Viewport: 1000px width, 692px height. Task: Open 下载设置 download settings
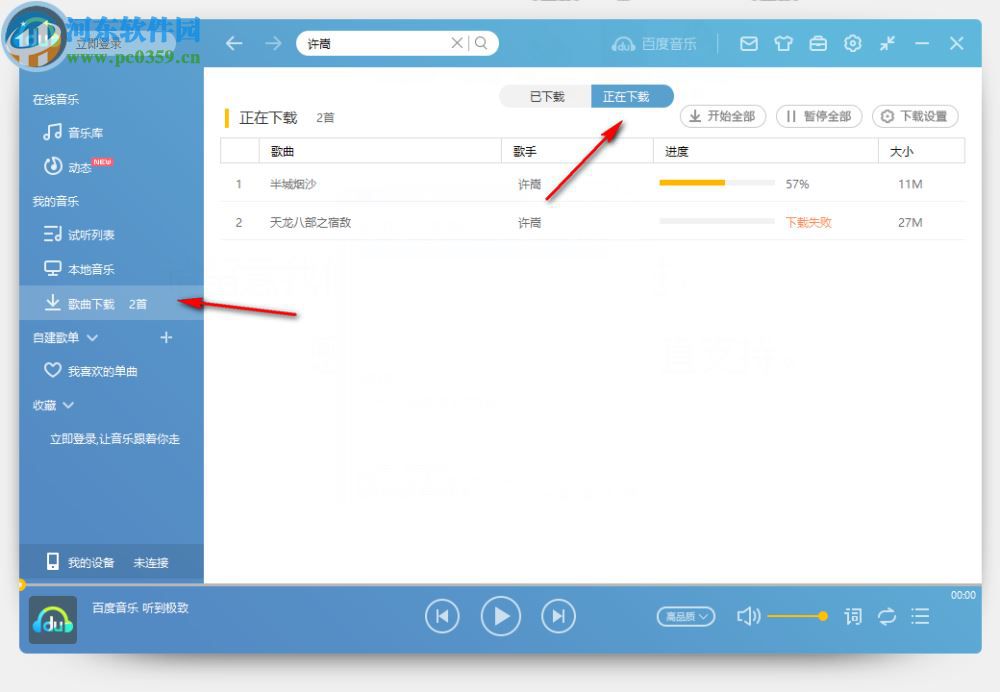915,116
